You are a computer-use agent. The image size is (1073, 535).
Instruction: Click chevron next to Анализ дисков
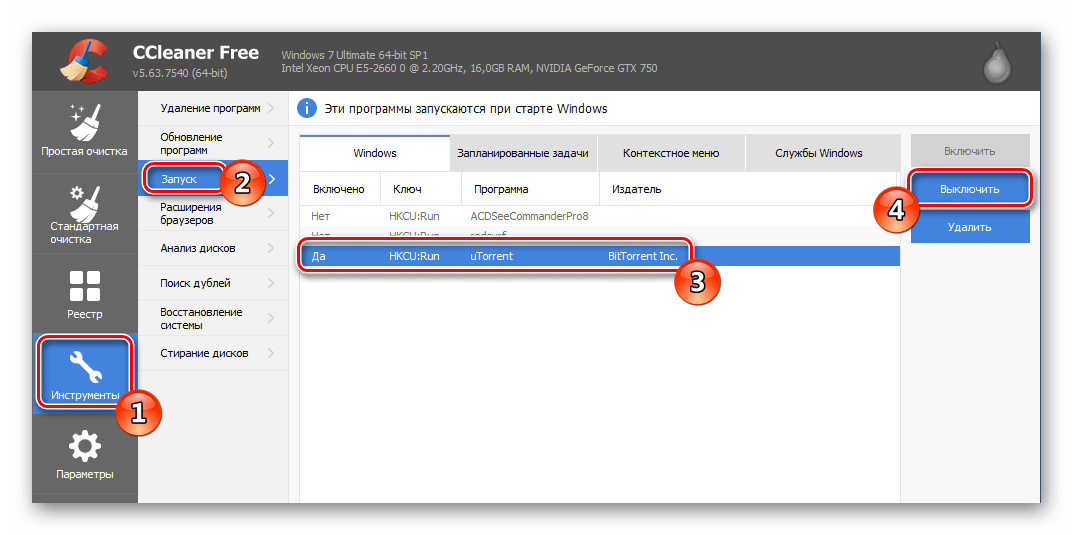(271, 248)
